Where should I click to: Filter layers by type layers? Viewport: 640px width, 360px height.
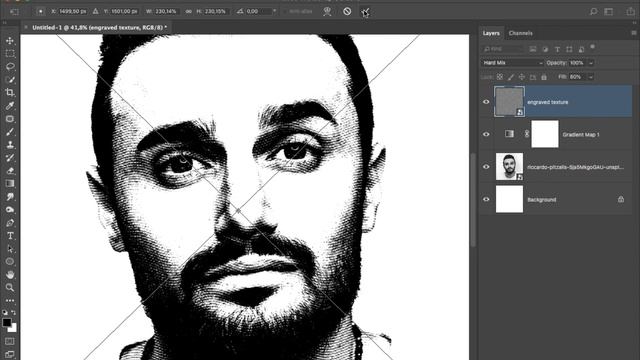pyautogui.click(x=557, y=49)
